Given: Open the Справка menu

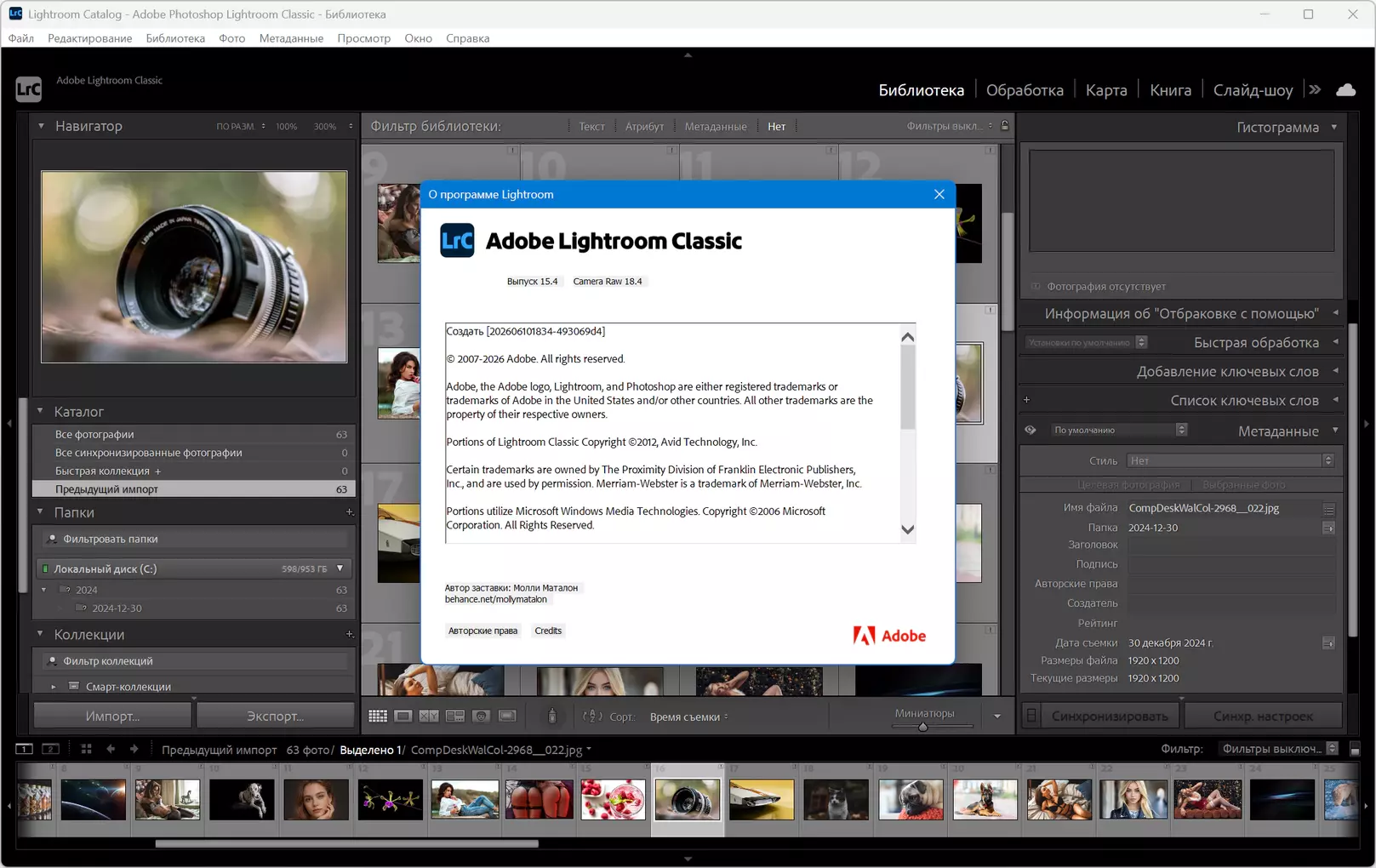Looking at the screenshot, I should 467,38.
